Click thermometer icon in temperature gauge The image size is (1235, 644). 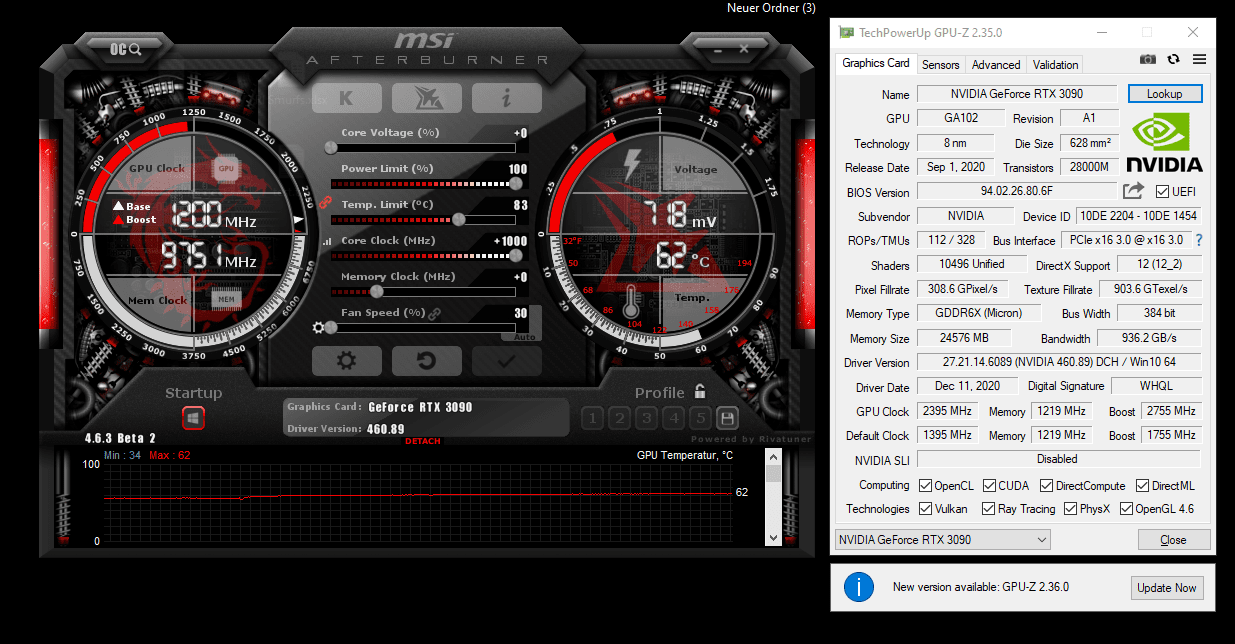630,301
